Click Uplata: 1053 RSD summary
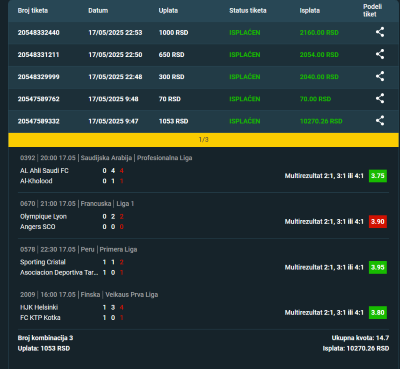Viewport: 400px width, 369px height. pos(44,349)
